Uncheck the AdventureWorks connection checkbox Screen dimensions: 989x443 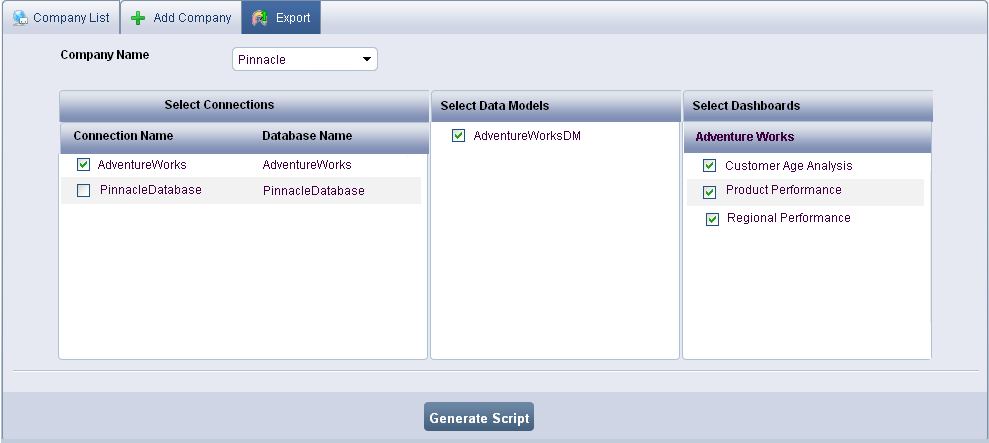point(84,165)
